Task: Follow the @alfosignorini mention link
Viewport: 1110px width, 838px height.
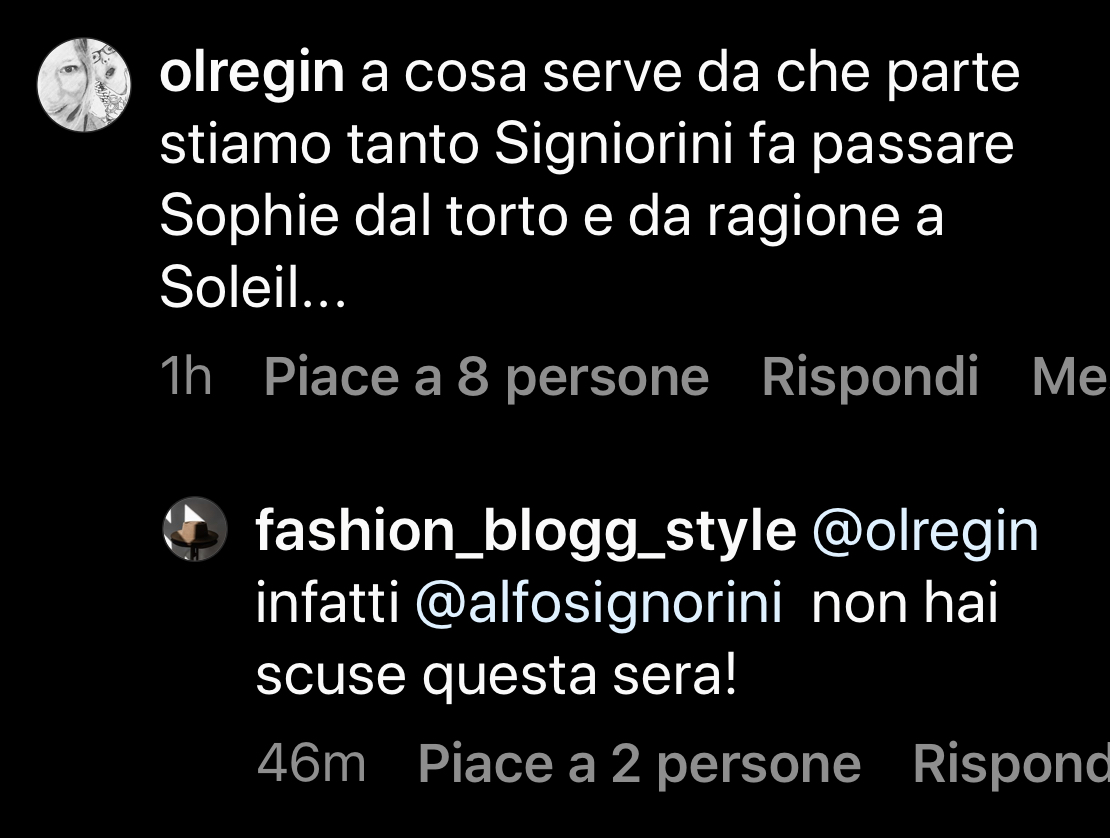Action: point(598,605)
